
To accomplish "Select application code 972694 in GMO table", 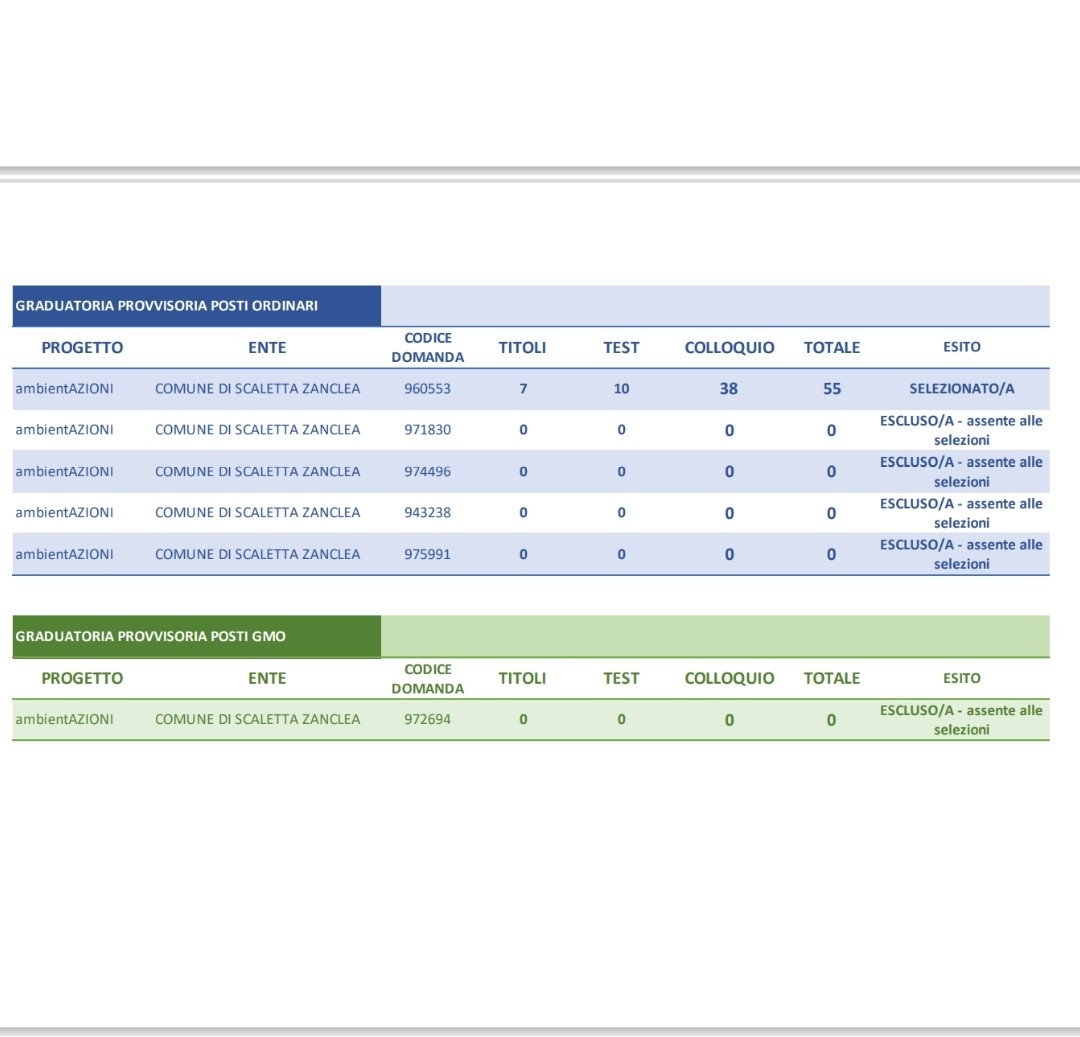I will coord(427,719).
